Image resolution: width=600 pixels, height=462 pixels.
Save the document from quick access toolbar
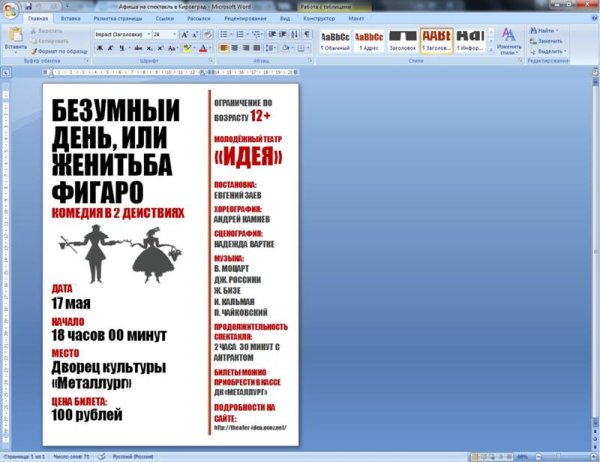click(x=28, y=7)
